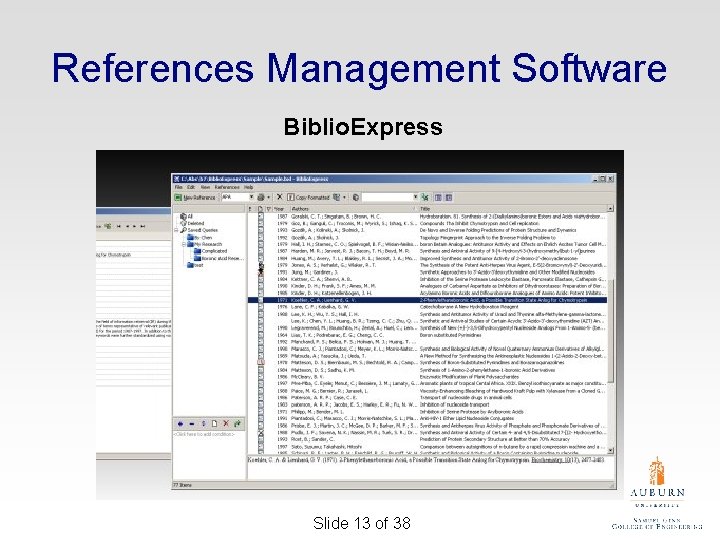Click the vertical scrollbar thumb of reference list
Image resolution: width=720 pixels, height=540 pixels.
(611, 330)
